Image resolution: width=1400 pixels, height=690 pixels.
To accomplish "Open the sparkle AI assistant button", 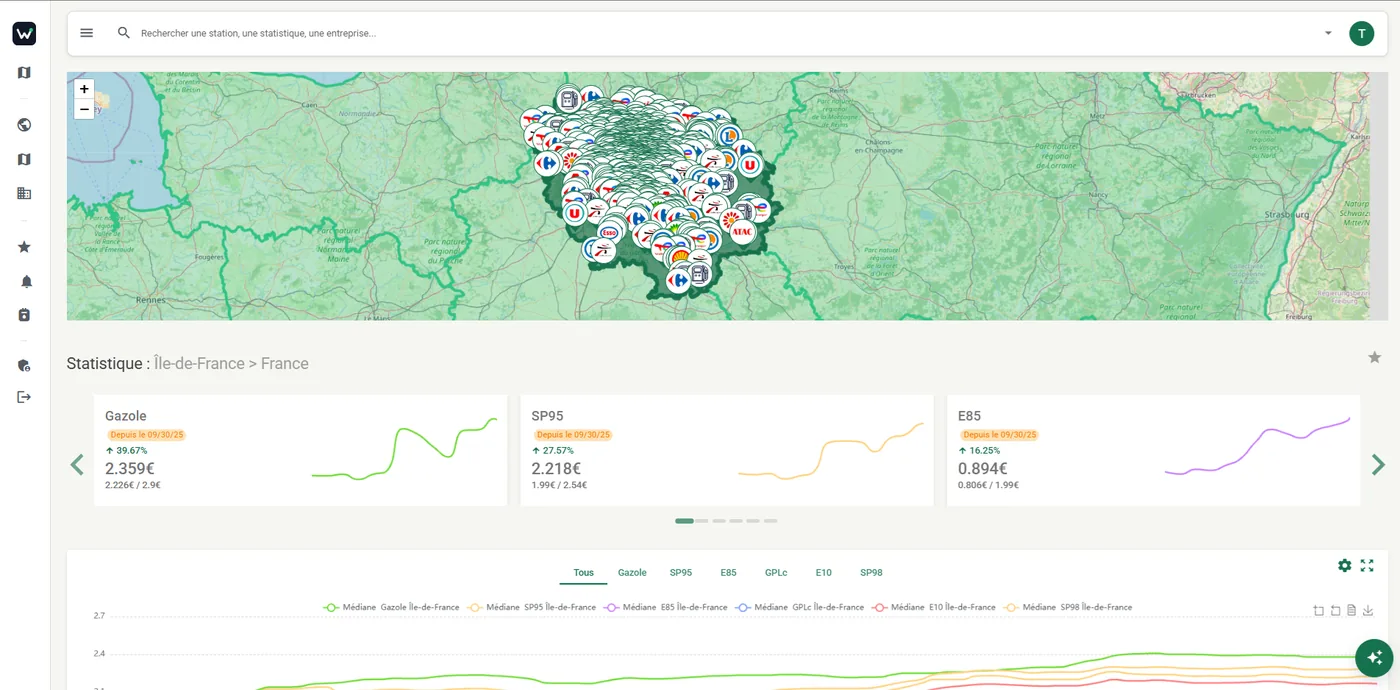I will coord(1374,657).
